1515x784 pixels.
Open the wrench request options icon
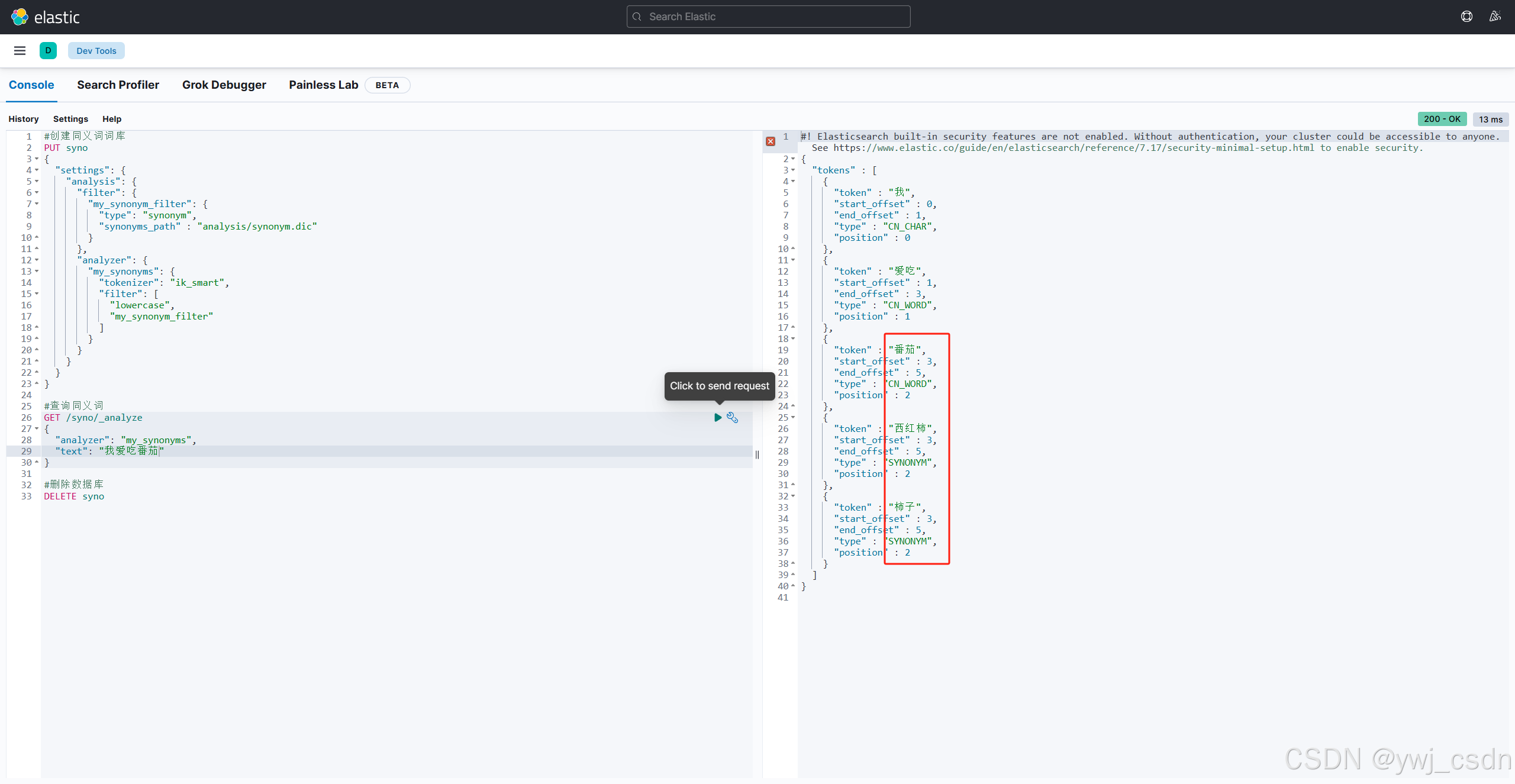coord(733,418)
